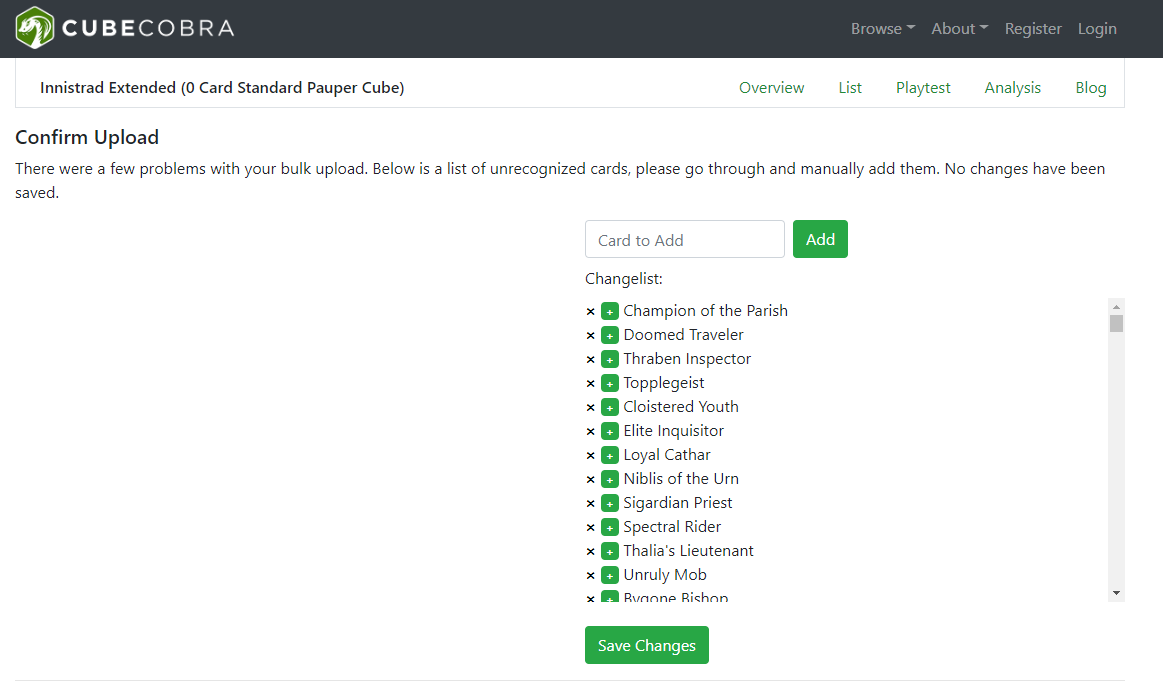
Task: Click the green Add button
Action: click(820, 239)
